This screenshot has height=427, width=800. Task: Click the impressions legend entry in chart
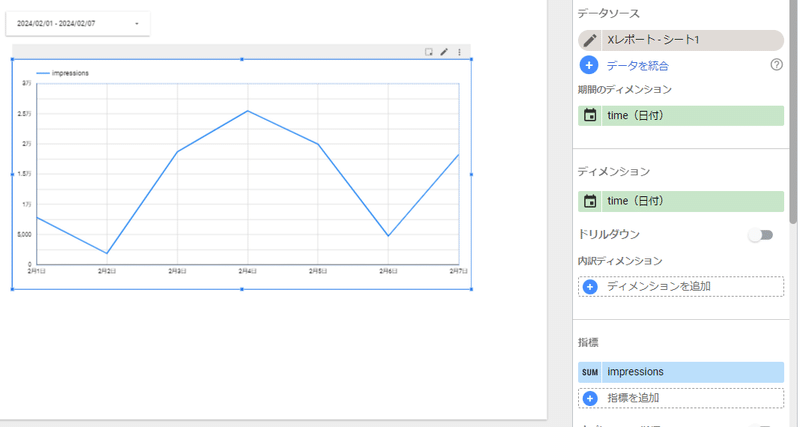pos(62,73)
